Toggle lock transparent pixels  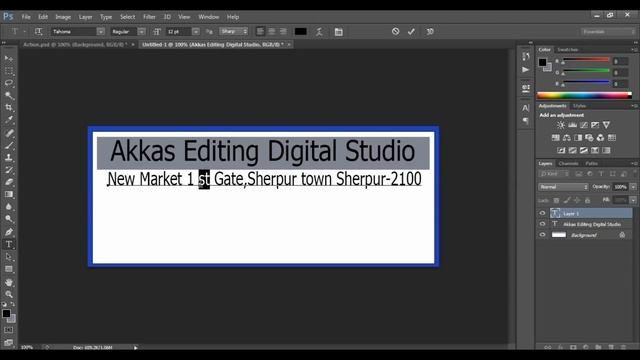(556, 200)
